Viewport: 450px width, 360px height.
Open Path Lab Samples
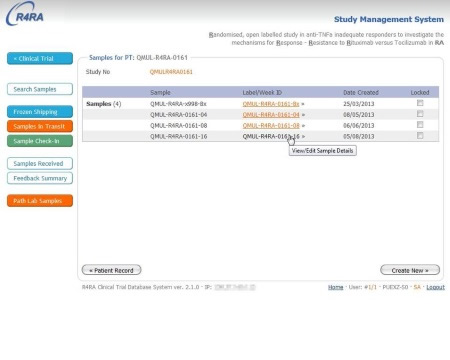(40, 201)
